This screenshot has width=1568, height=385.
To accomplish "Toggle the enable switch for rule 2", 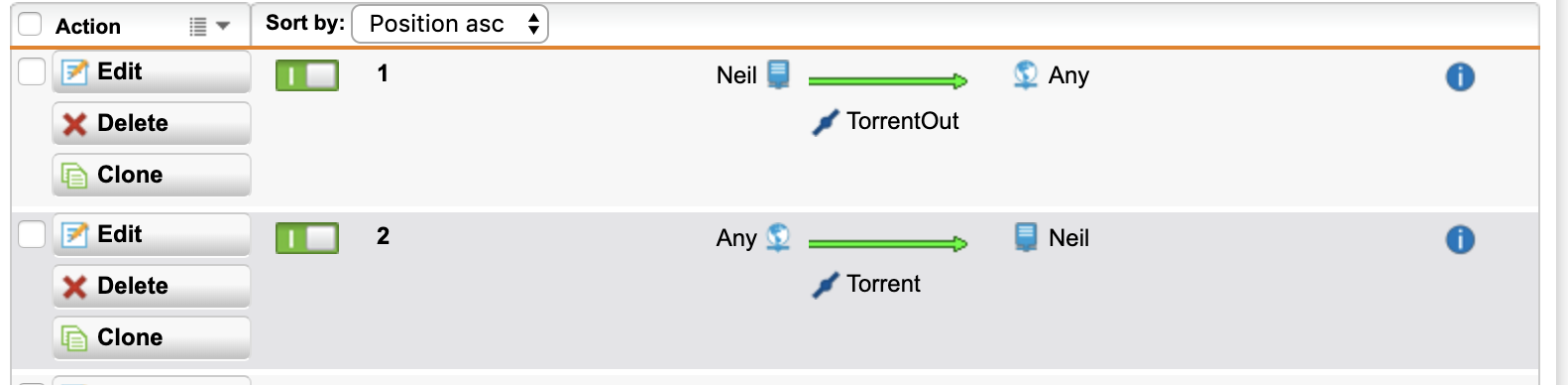I will coord(307,238).
